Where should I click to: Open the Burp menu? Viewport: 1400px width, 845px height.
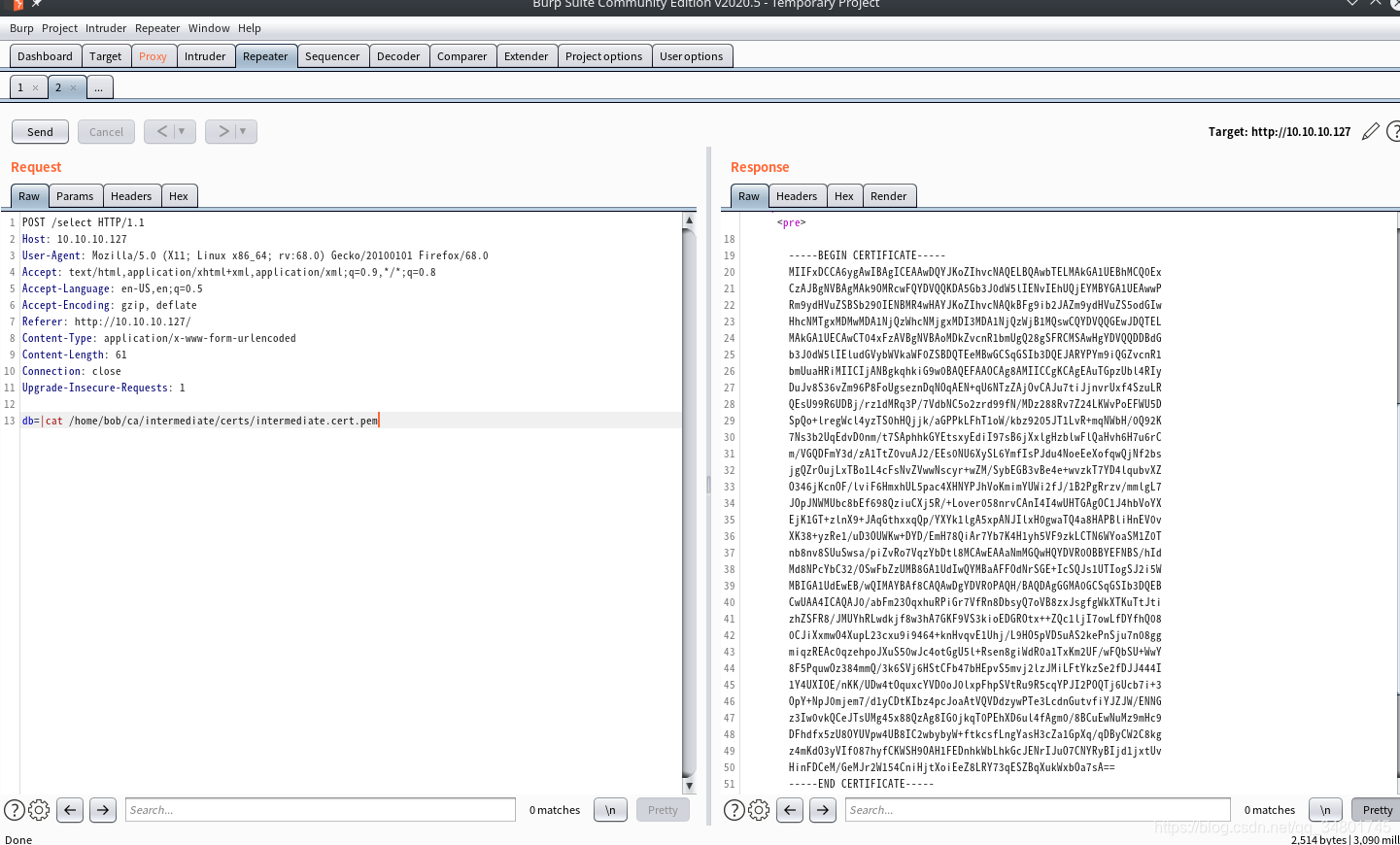click(21, 28)
